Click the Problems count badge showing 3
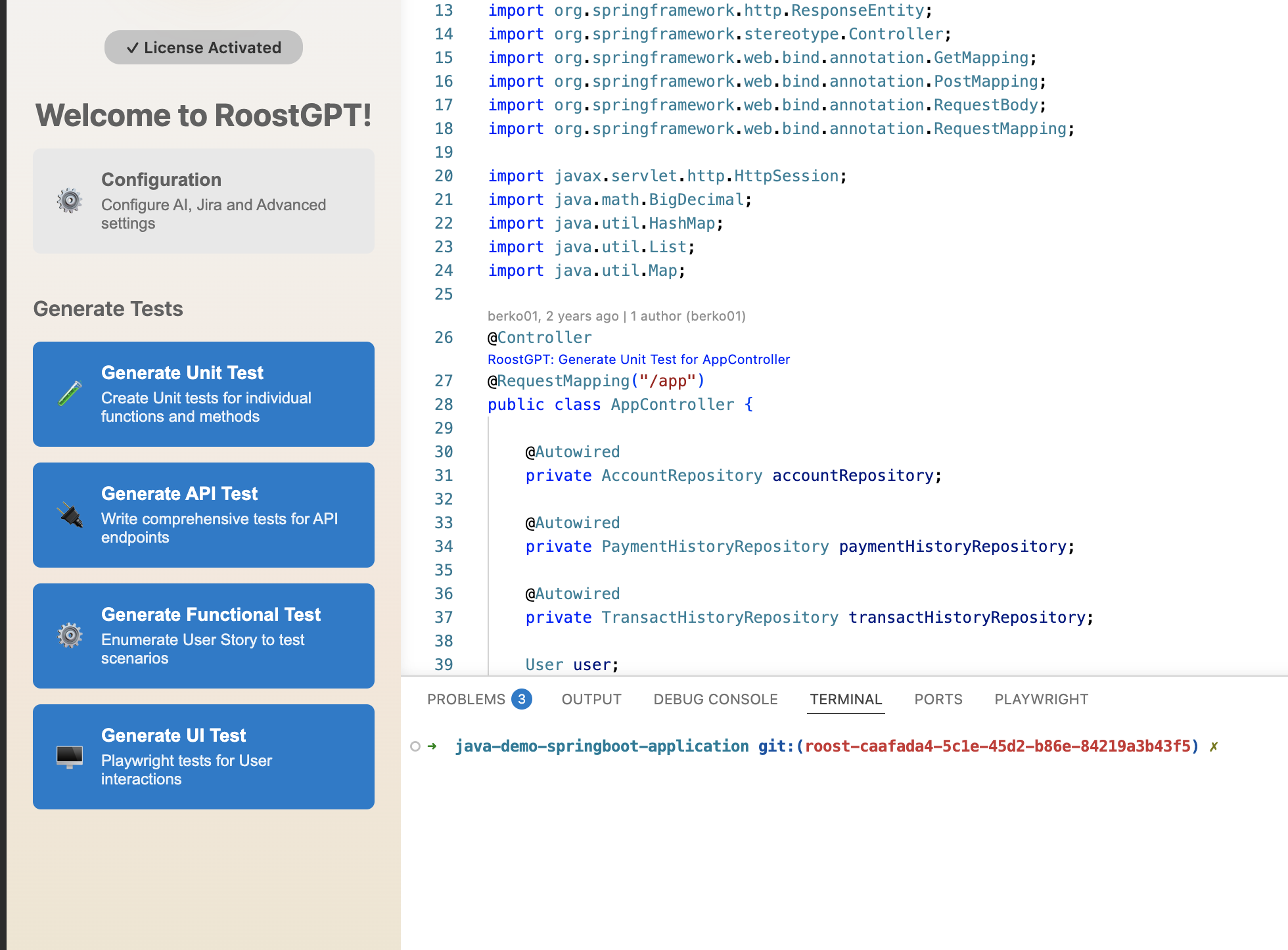The height and width of the screenshot is (950, 1288). click(521, 699)
